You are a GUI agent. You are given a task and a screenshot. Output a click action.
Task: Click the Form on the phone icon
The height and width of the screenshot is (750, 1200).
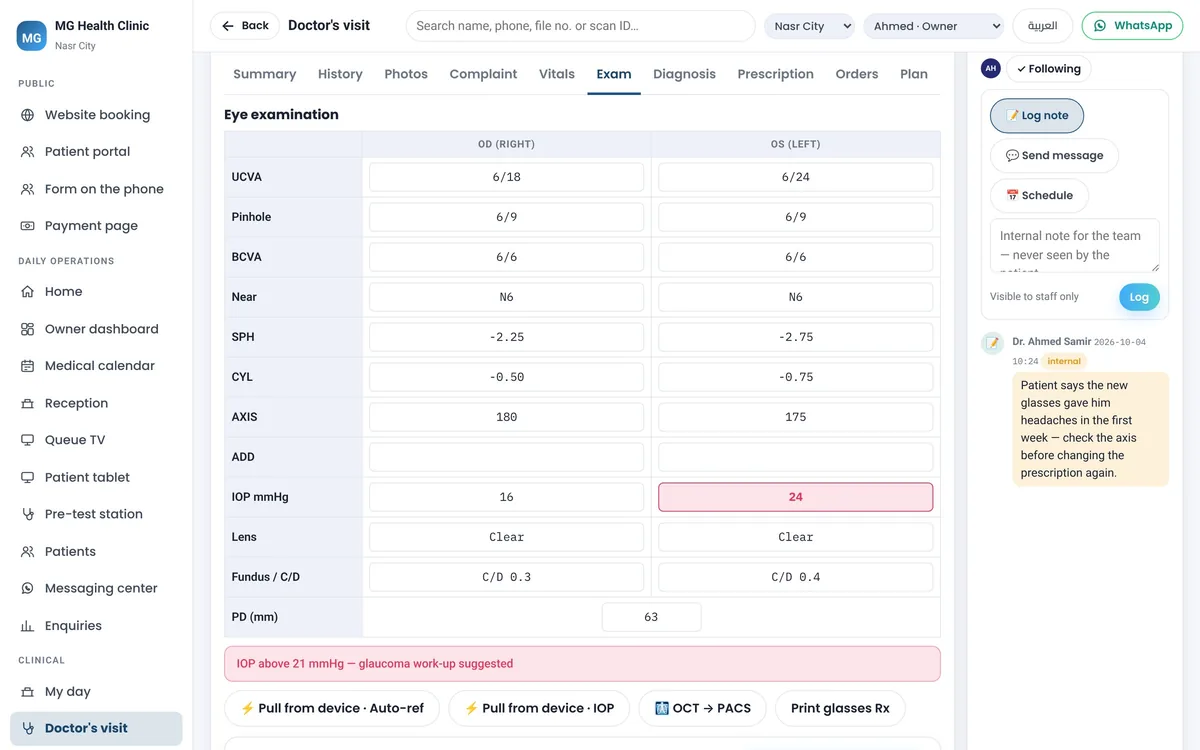click(x=28, y=189)
